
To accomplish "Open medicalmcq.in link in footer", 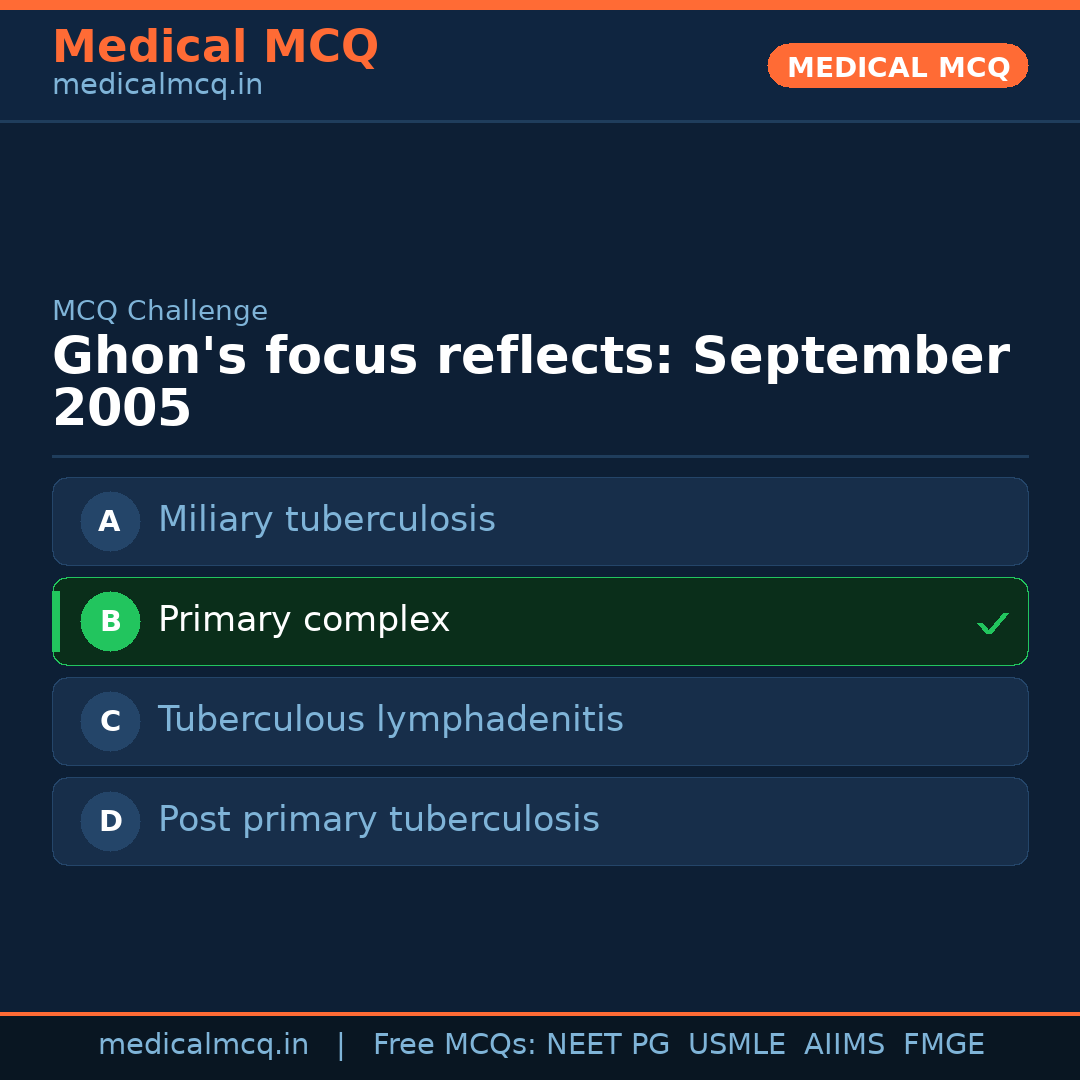I will (x=203, y=1045).
